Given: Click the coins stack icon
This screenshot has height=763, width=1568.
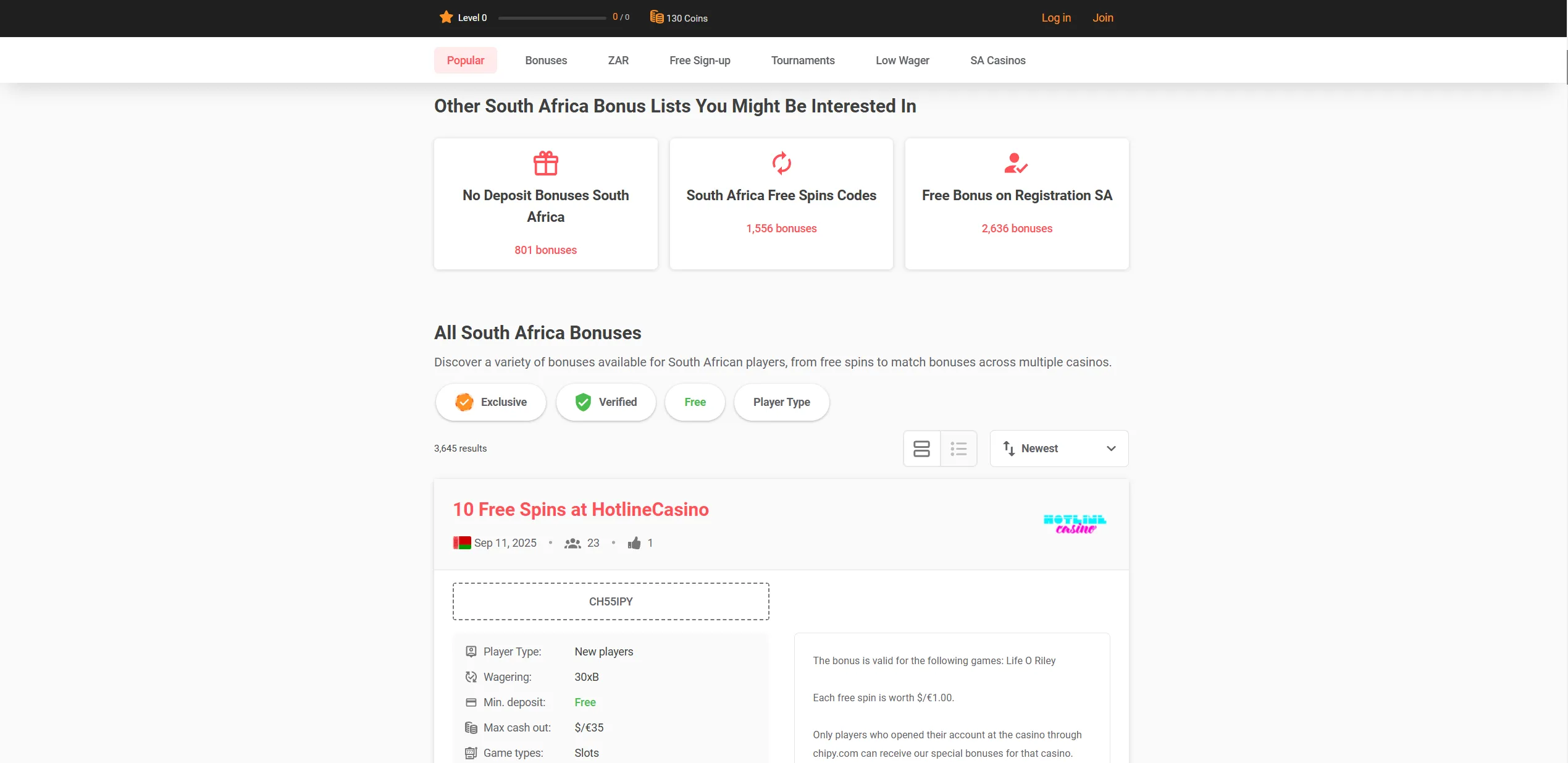Looking at the screenshot, I should coord(656,17).
